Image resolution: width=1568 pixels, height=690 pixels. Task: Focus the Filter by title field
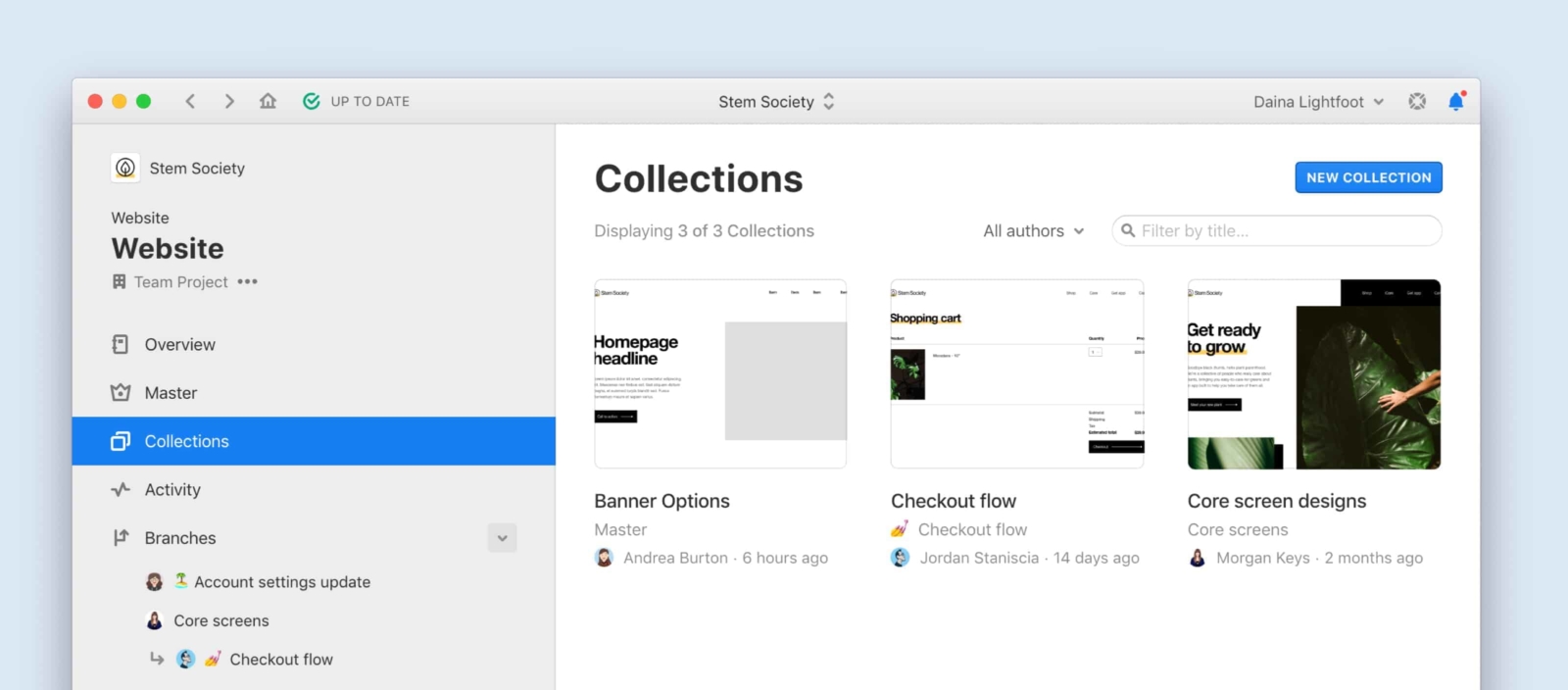(1277, 230)
